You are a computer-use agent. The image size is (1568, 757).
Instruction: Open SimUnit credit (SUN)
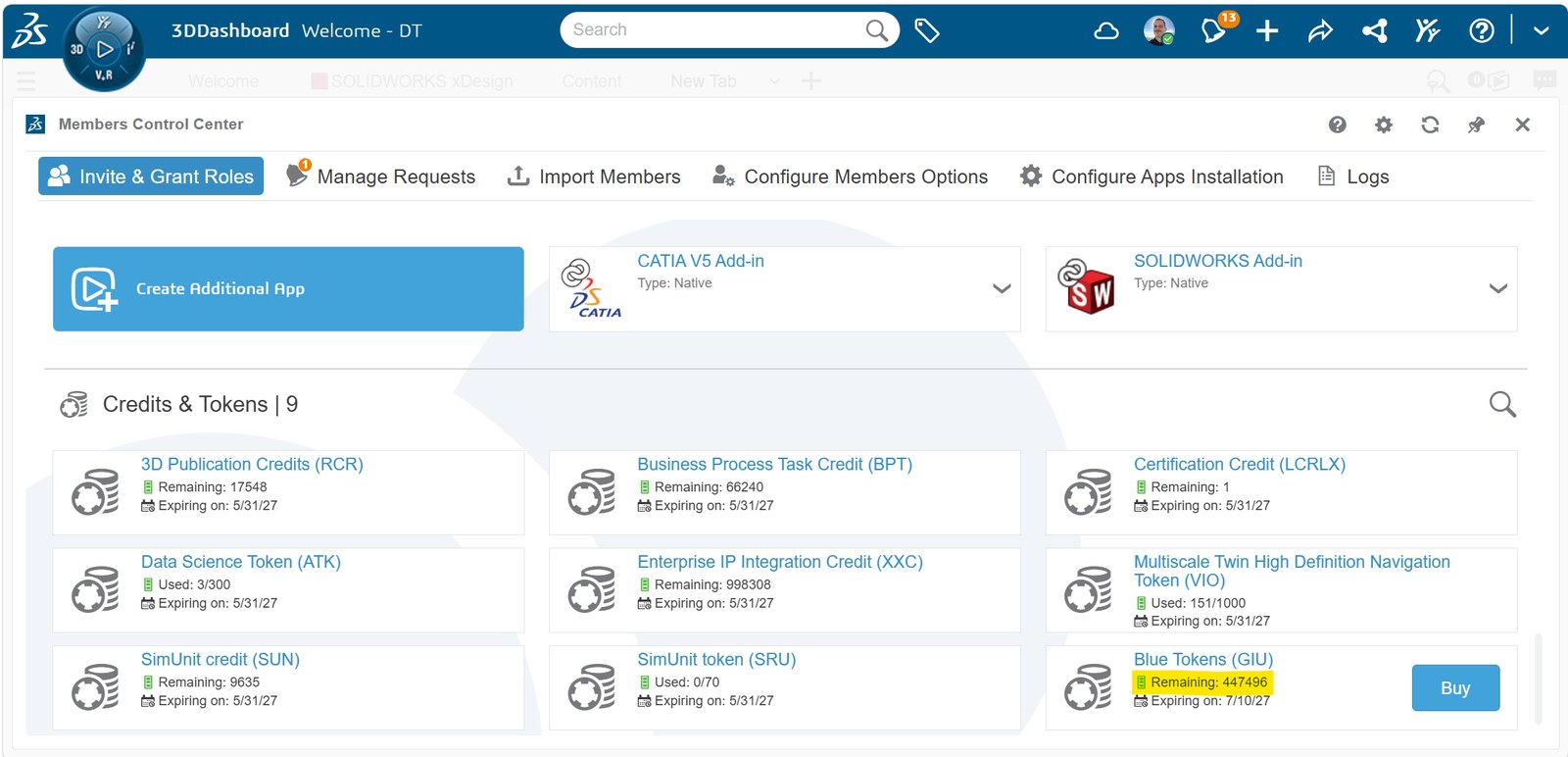coord(220,660)
